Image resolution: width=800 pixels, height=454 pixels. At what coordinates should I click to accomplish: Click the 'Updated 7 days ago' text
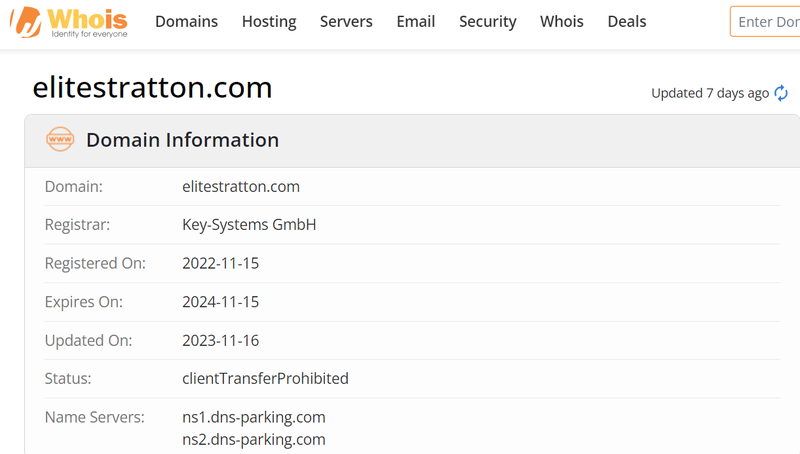point(710,93)
